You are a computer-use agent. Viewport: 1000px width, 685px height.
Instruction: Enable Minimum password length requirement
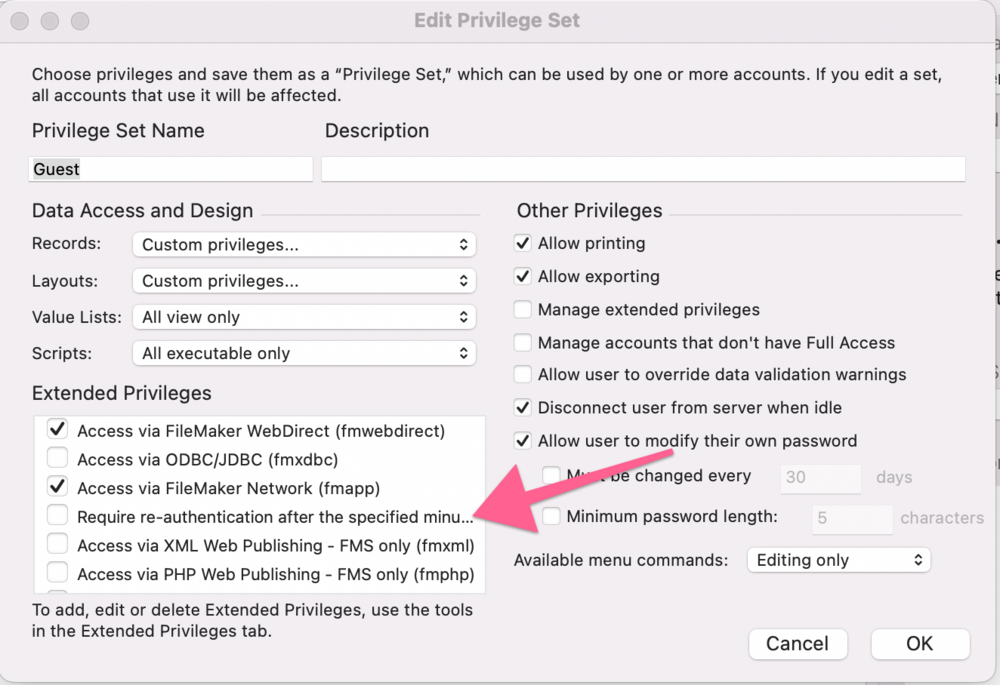point(551,516)
